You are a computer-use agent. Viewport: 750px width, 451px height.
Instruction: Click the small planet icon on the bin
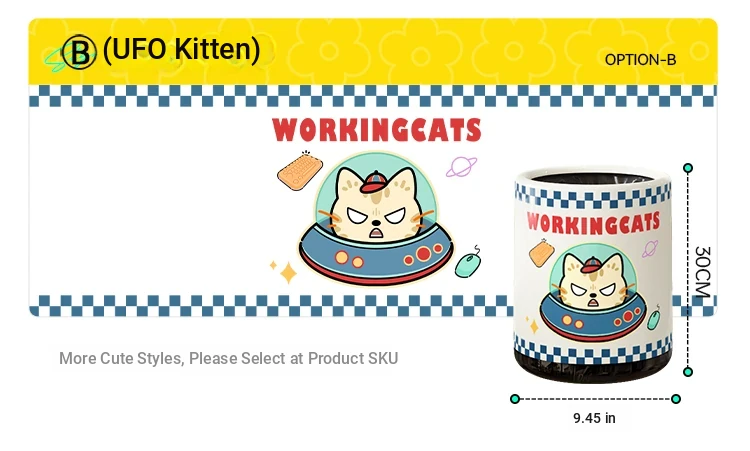coord(650,249)
